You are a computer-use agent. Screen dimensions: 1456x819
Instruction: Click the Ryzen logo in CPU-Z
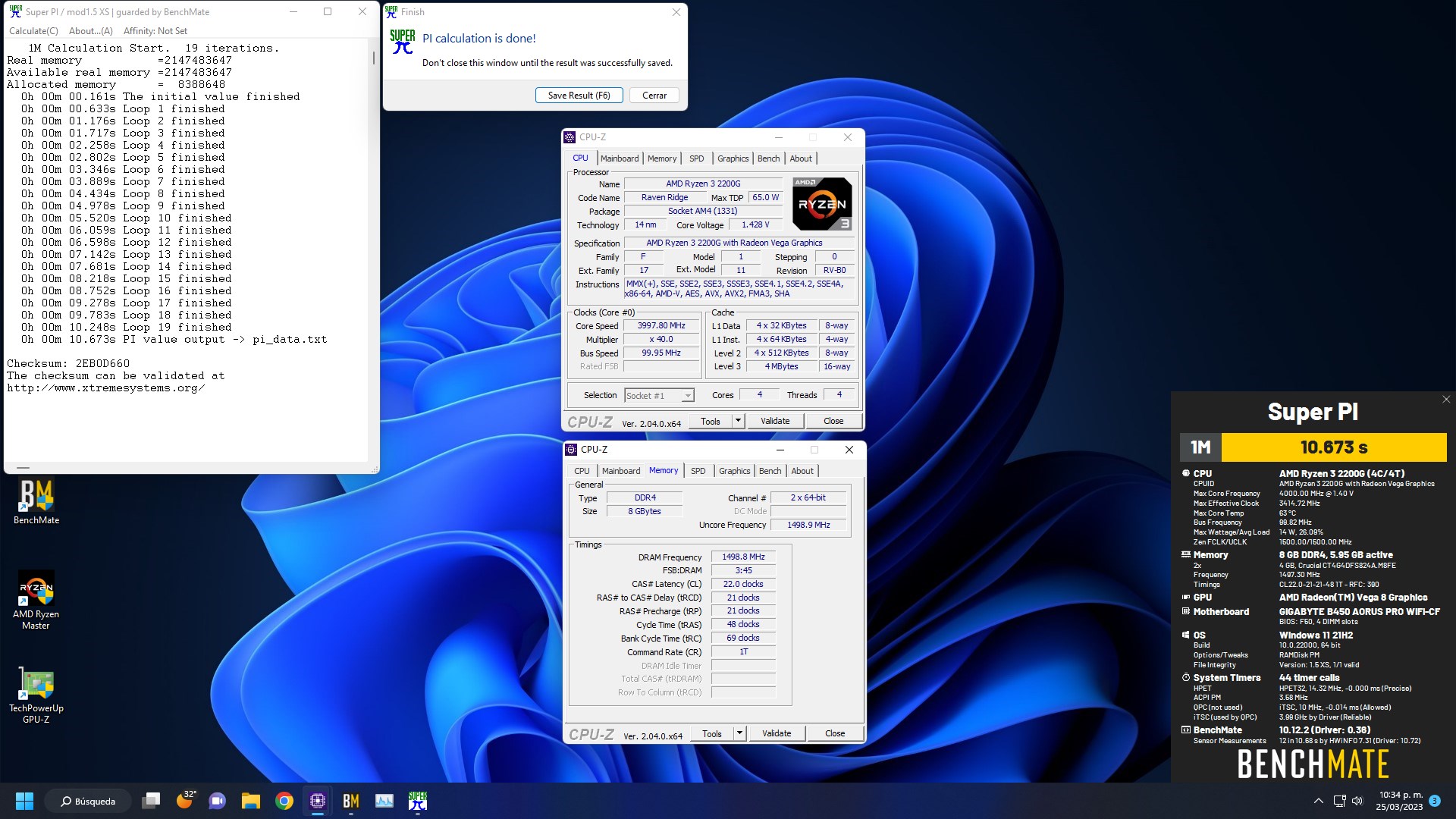coord(822,204)
